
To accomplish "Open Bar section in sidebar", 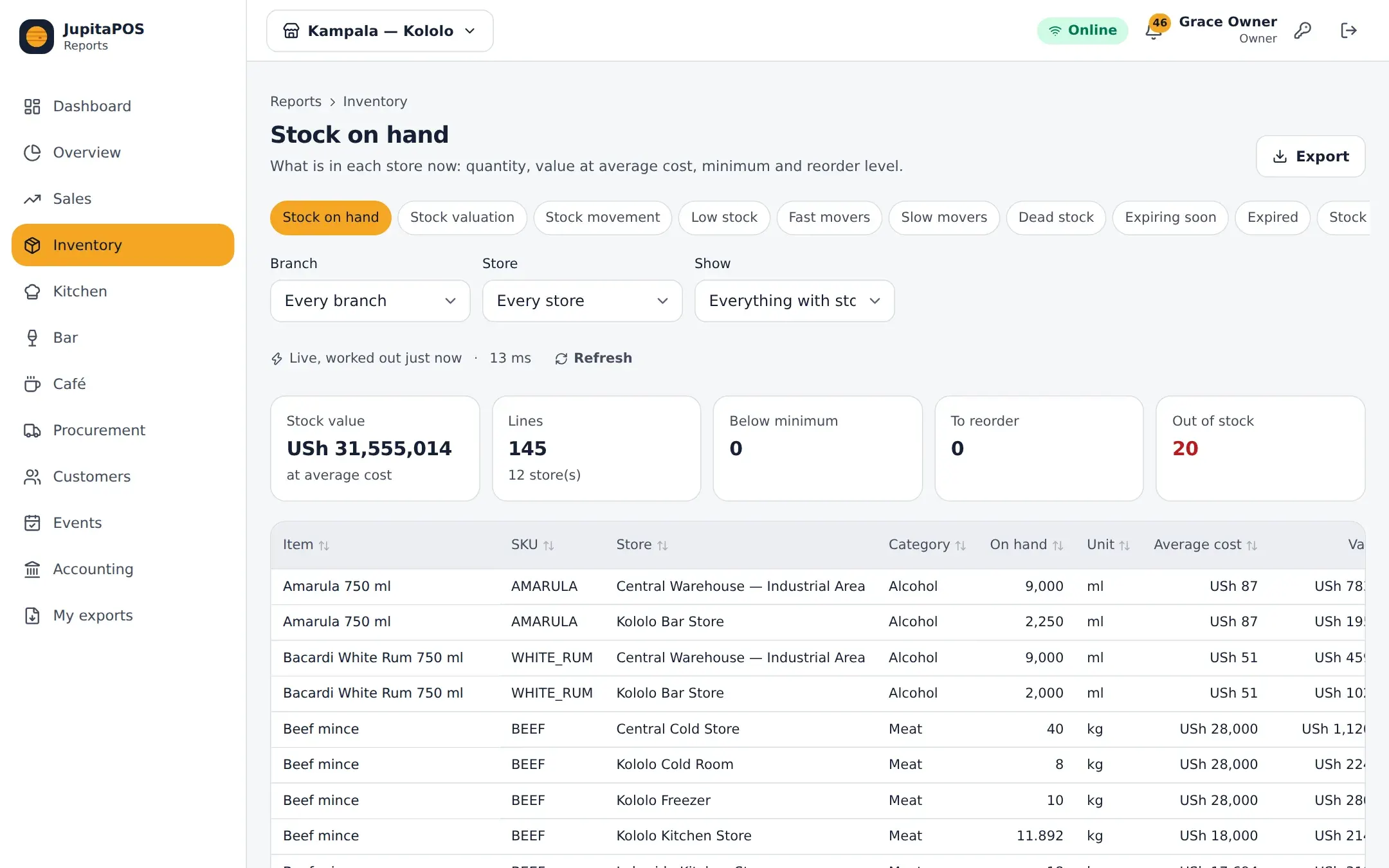I will 123,338.
